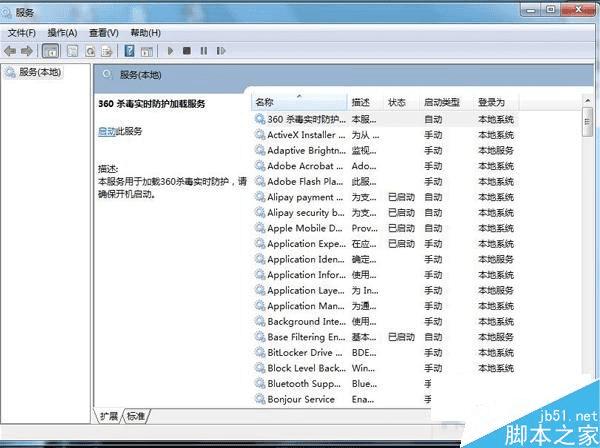Click the Refresh toolbar icon
The width and height of the screenshot is (600, 448).
pyautogui.click(x=90, y=51)
